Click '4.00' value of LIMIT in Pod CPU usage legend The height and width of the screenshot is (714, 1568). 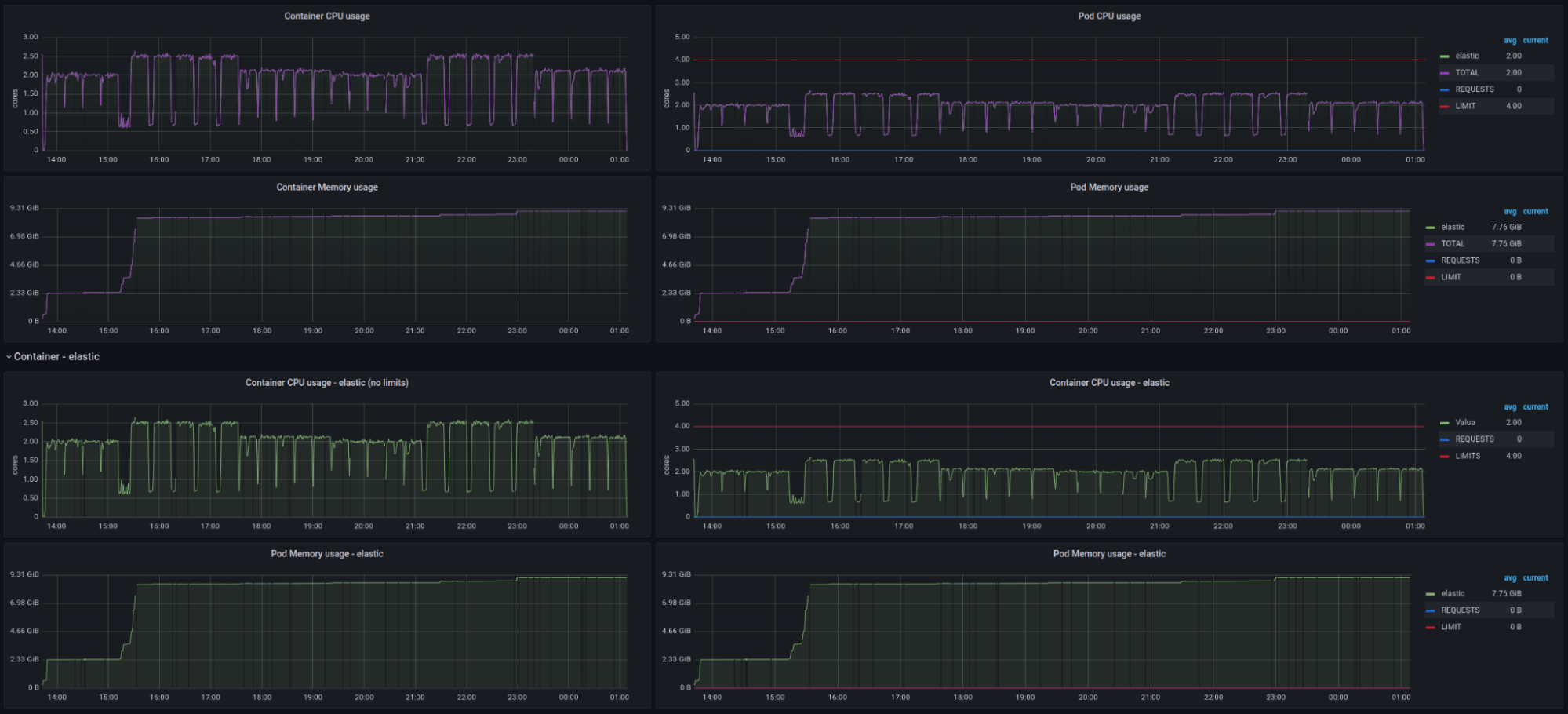tap(1514, 106)
